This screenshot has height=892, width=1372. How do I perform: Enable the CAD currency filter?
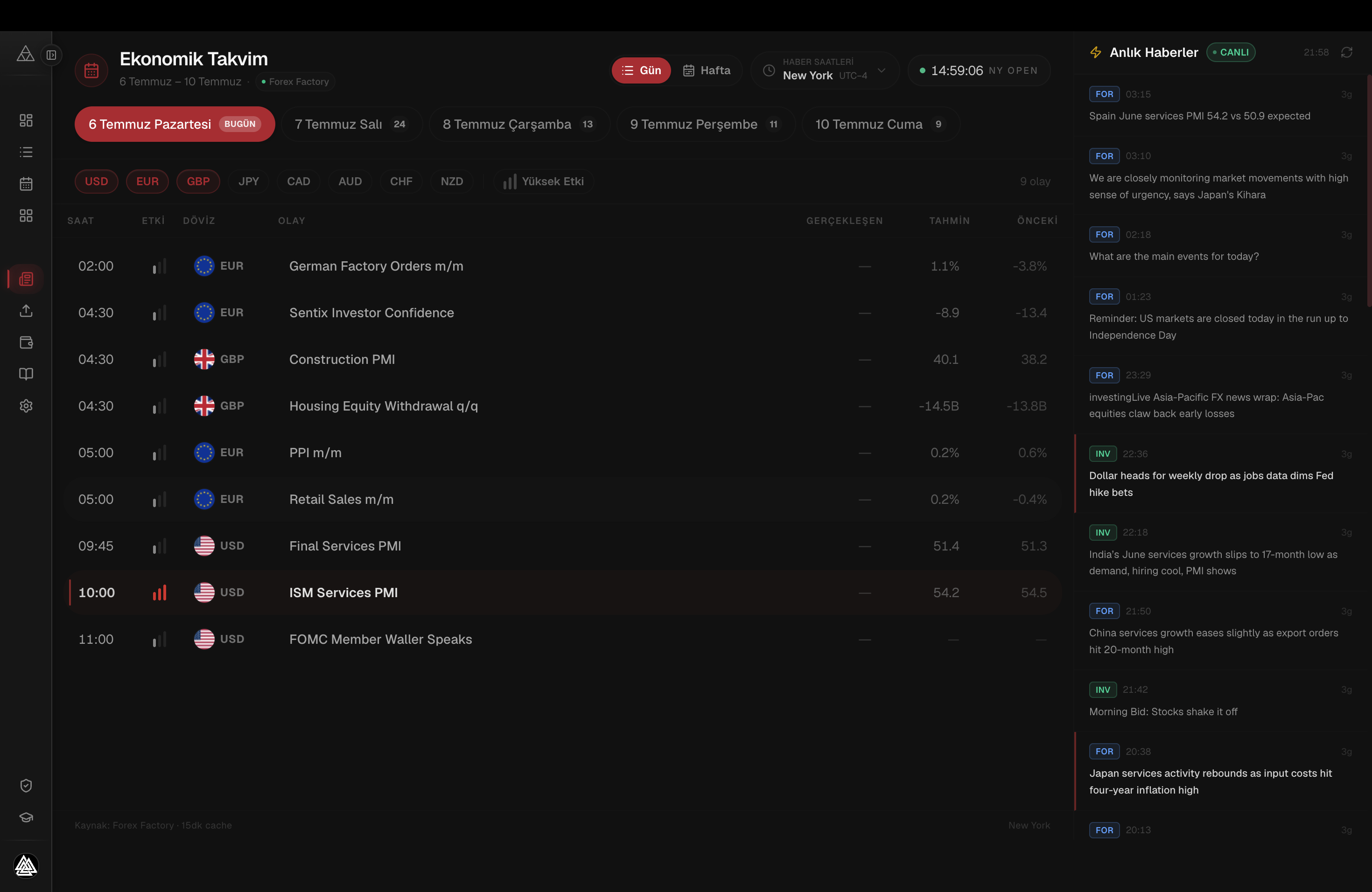pos(299,181)
